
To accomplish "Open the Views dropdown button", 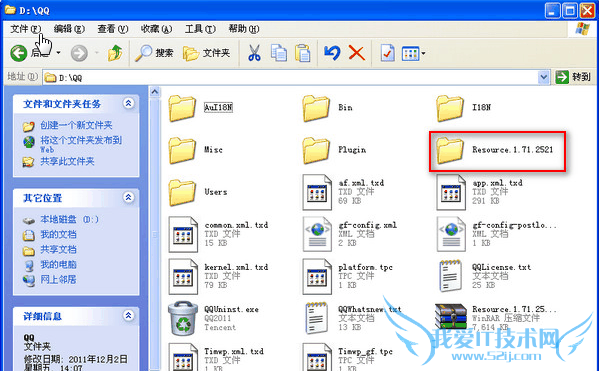I will (x=414, y=53).
